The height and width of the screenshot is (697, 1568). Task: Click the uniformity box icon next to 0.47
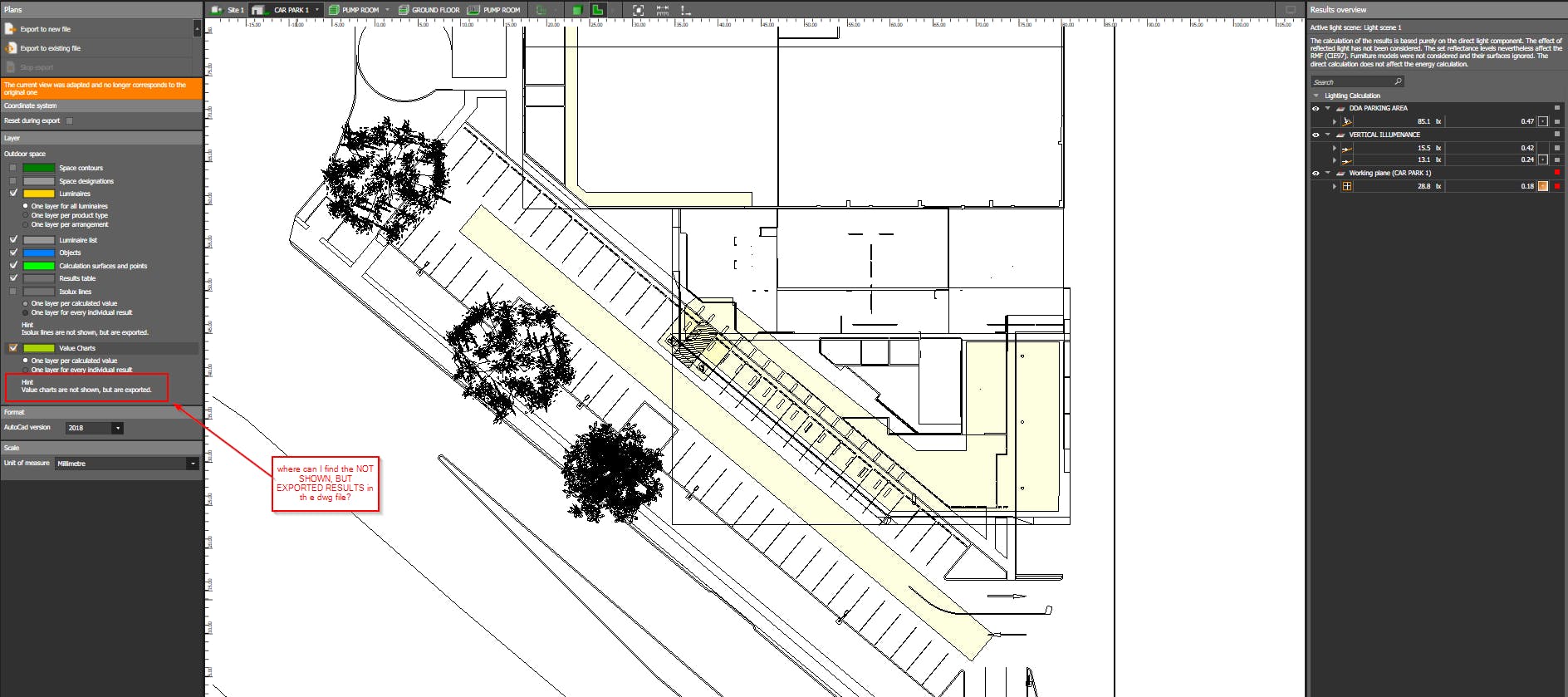[1543, 121]
